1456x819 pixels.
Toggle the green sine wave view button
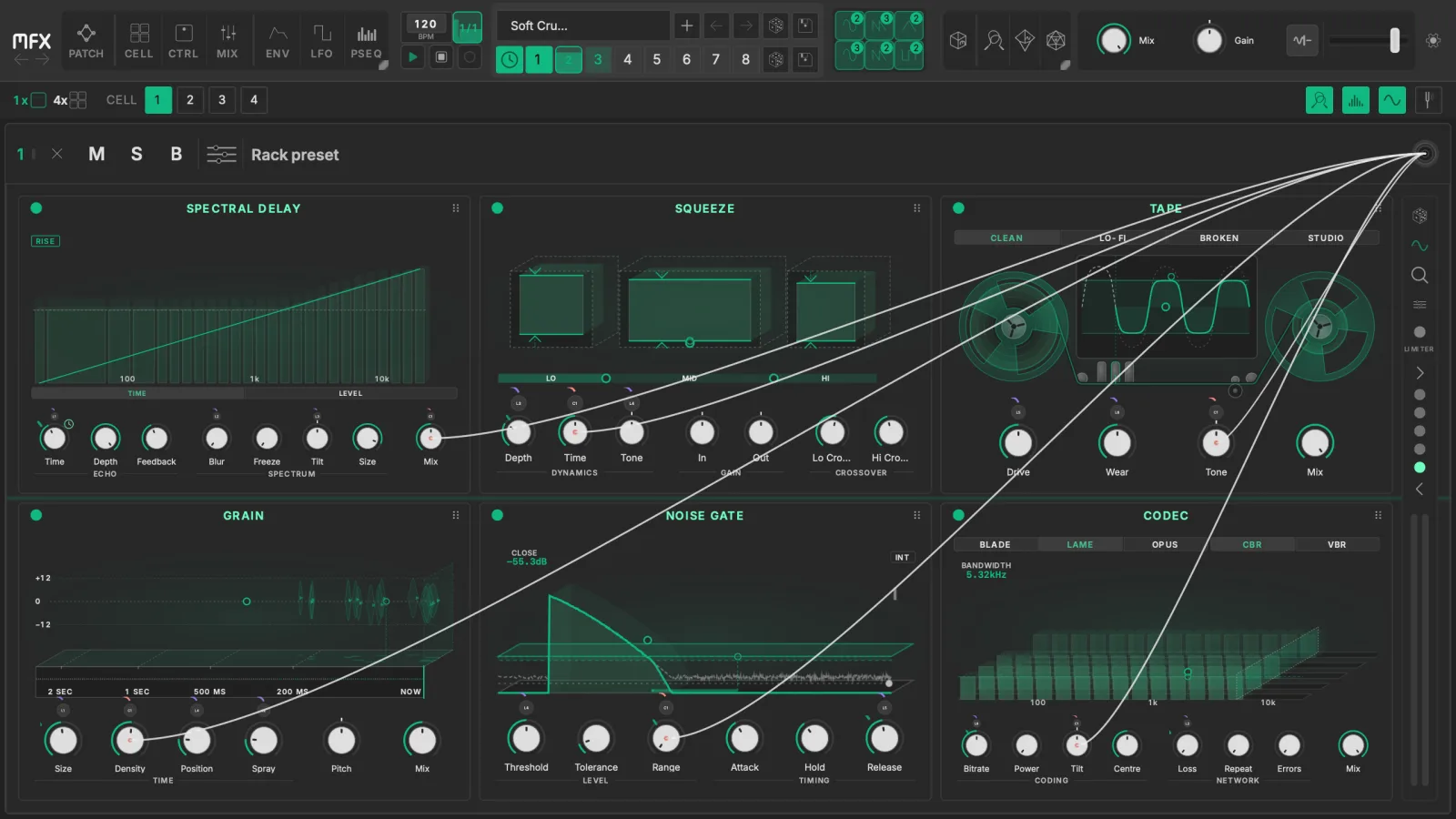1391,100
